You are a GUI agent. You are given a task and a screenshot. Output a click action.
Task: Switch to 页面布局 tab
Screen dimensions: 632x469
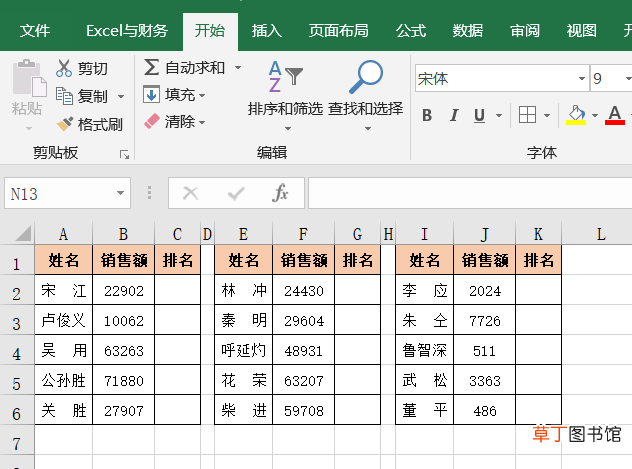[x=339, y=31]
